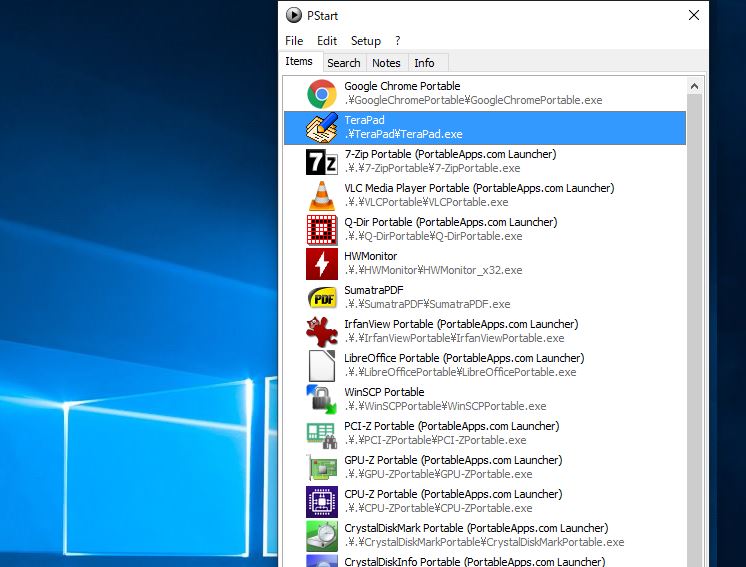Switch to the Search tab
Screen dimensions: 746x567
(x=344, y=63)
